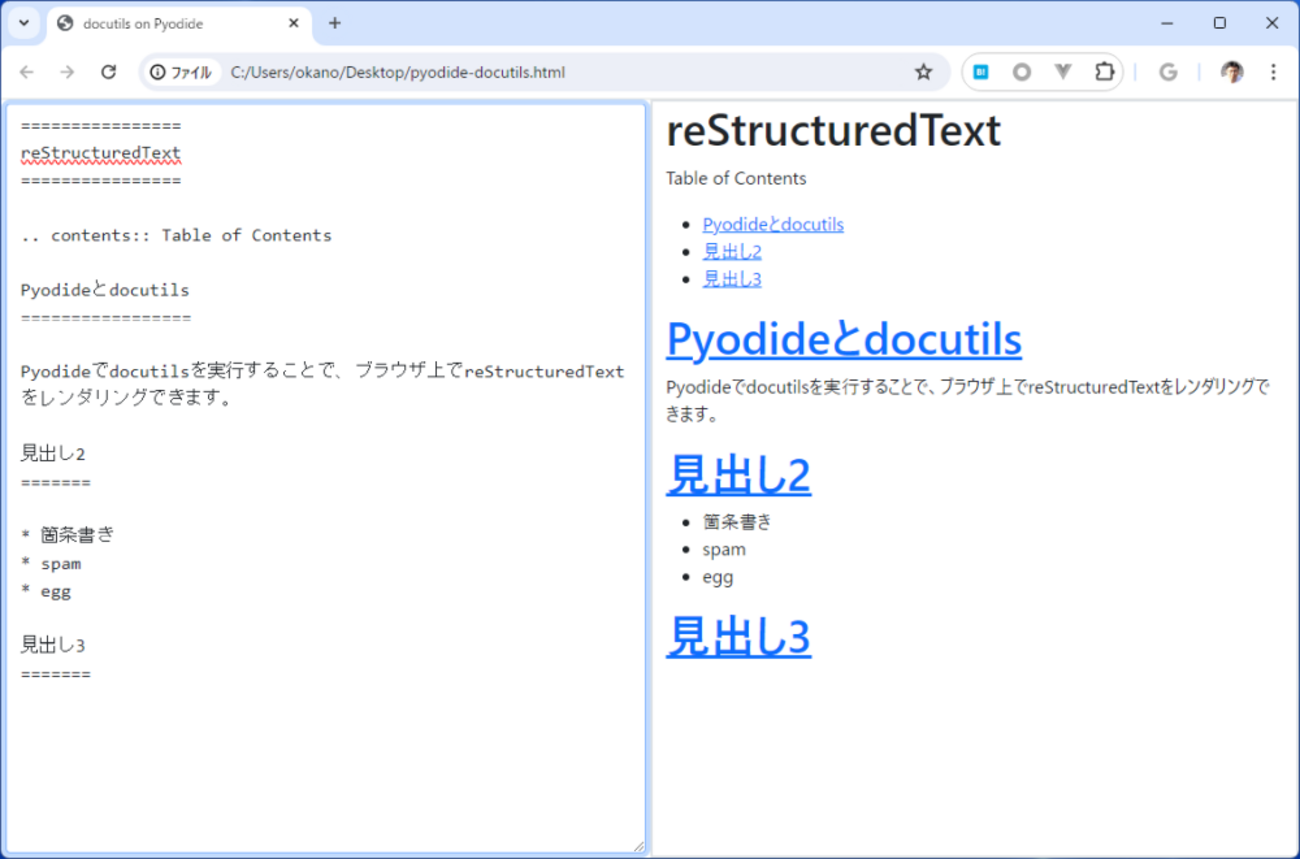Open the gray circle extension icon
Screen dimensions: 1300x859
[1021, 72]
